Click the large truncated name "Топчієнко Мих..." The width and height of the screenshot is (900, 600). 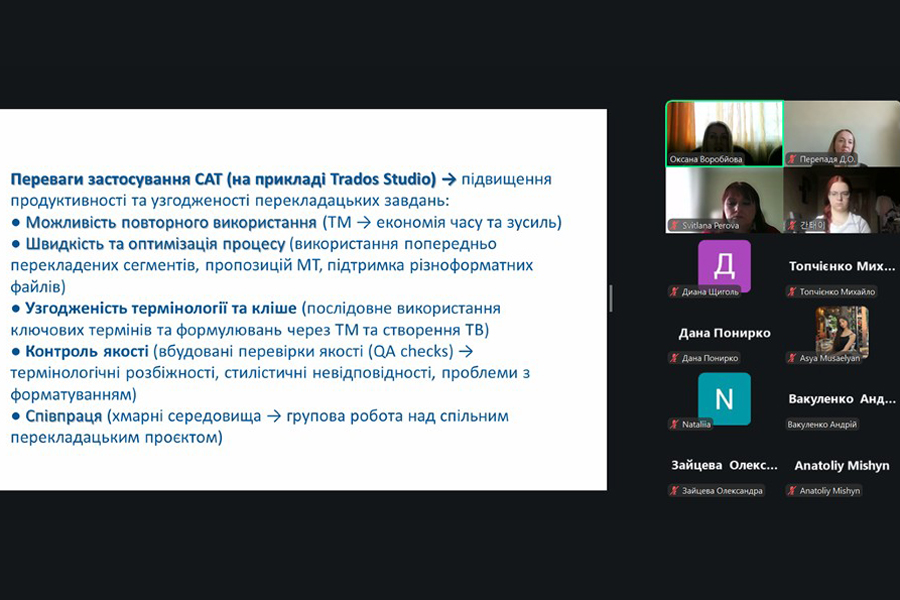click(841, 266)
